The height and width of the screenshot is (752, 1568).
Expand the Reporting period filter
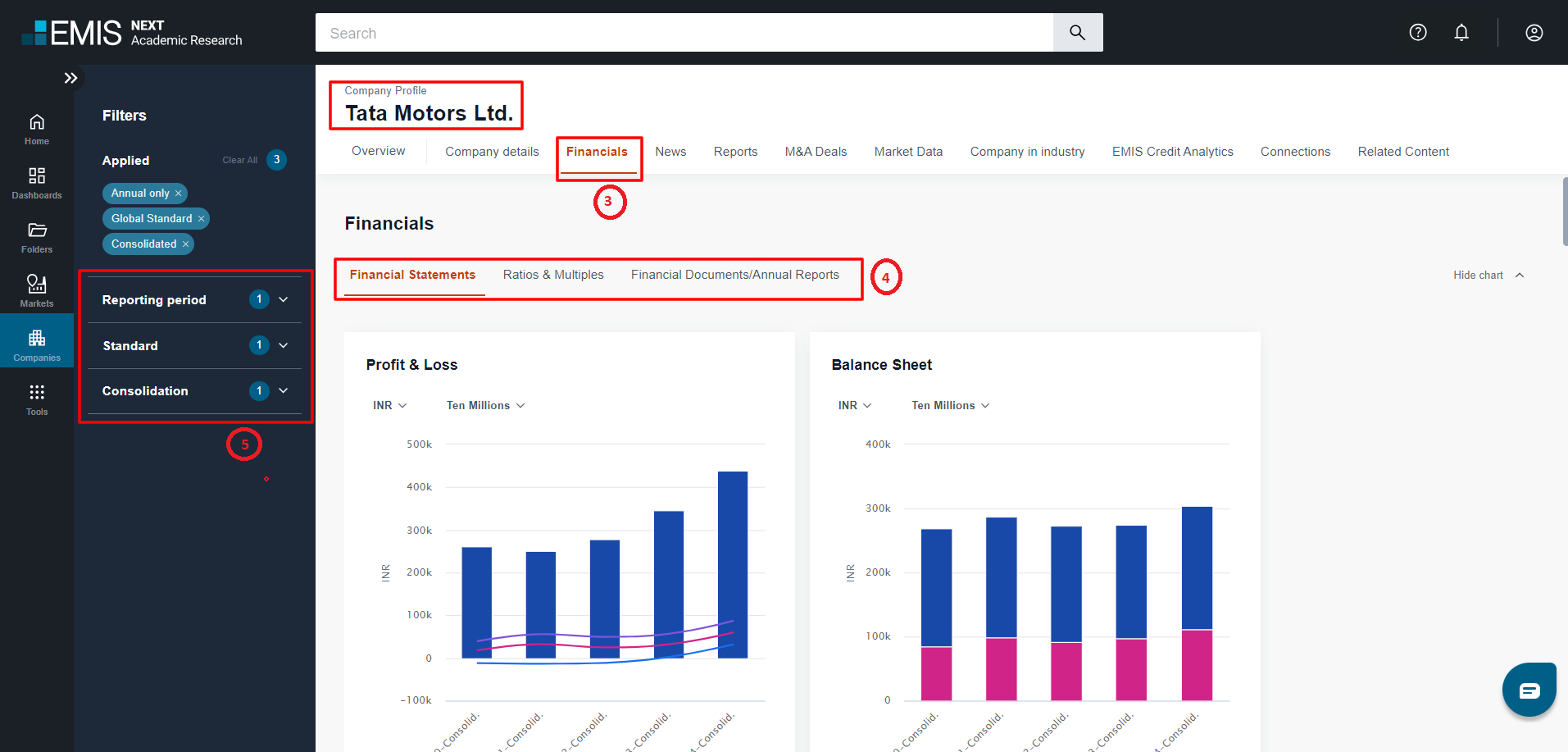[x=194, y=299]
